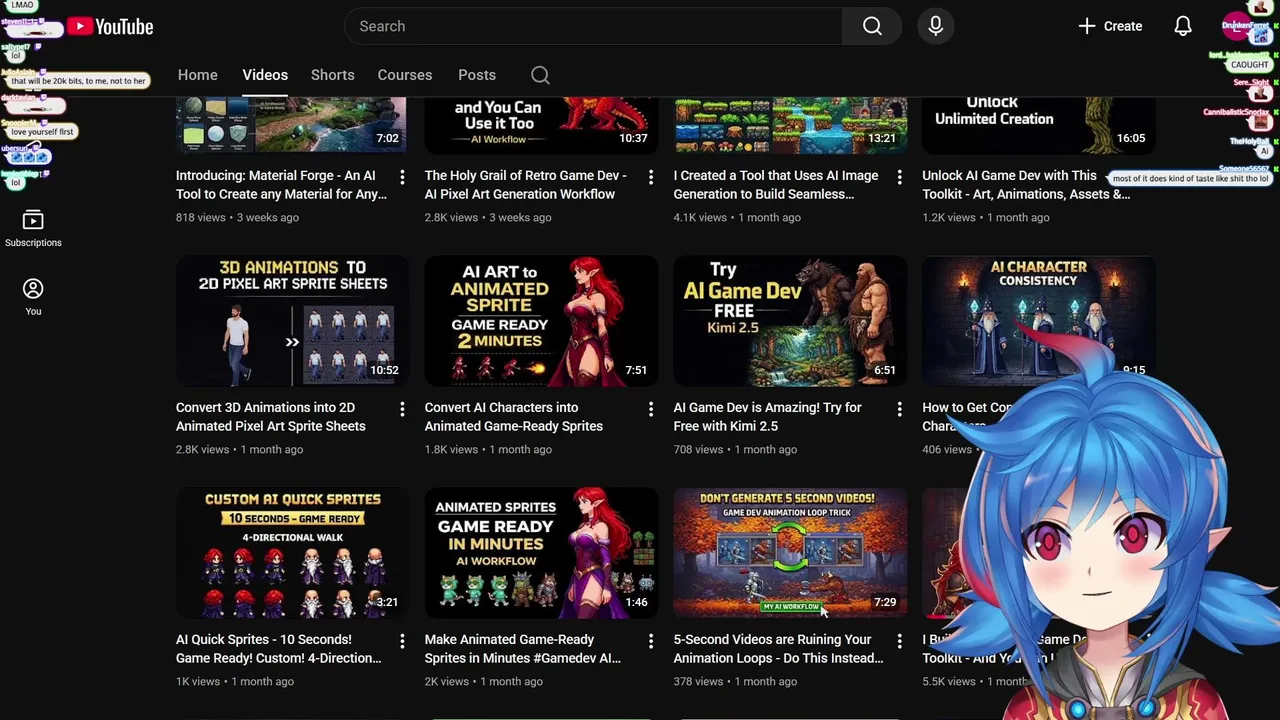Click the channel search magnifier icon

pyautogui.click(x=540, y=75)
